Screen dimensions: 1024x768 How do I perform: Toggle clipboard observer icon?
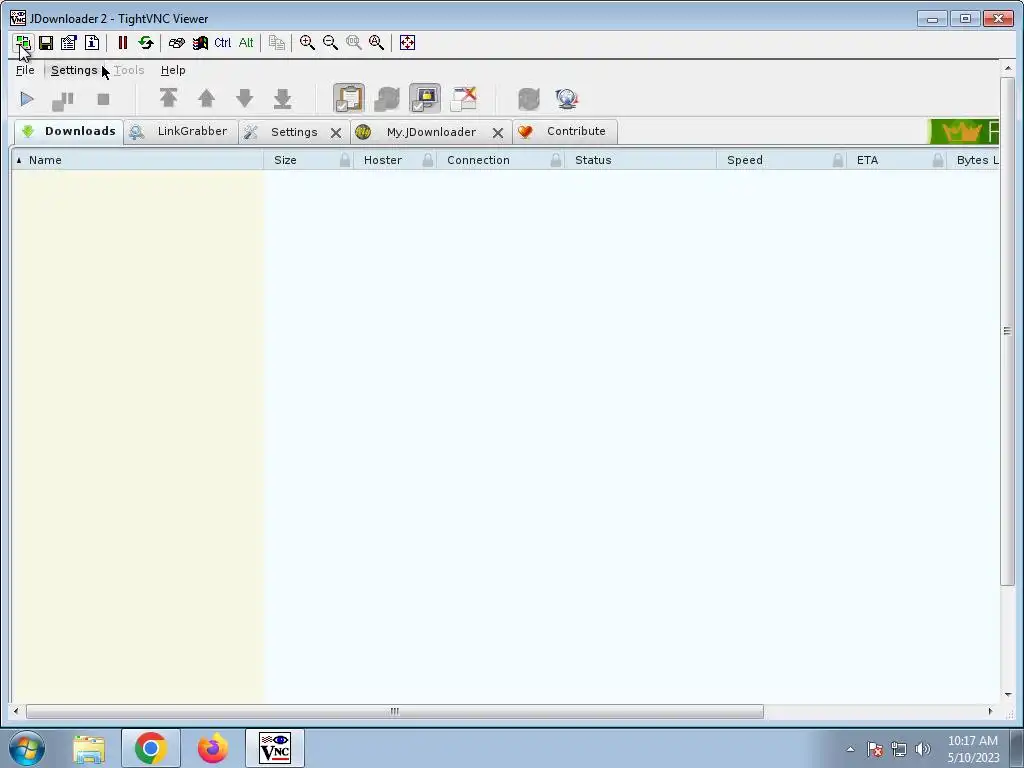(x=349, y=99)
